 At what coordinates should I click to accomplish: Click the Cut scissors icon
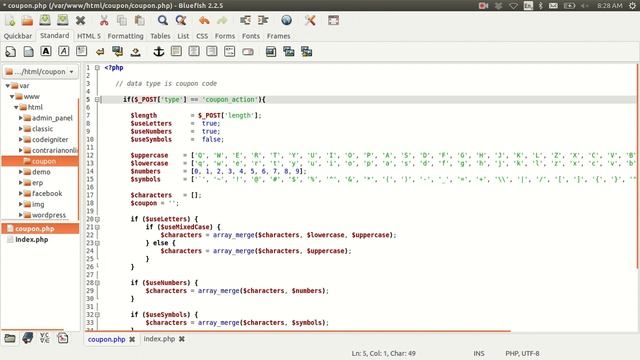click(104, 20)
